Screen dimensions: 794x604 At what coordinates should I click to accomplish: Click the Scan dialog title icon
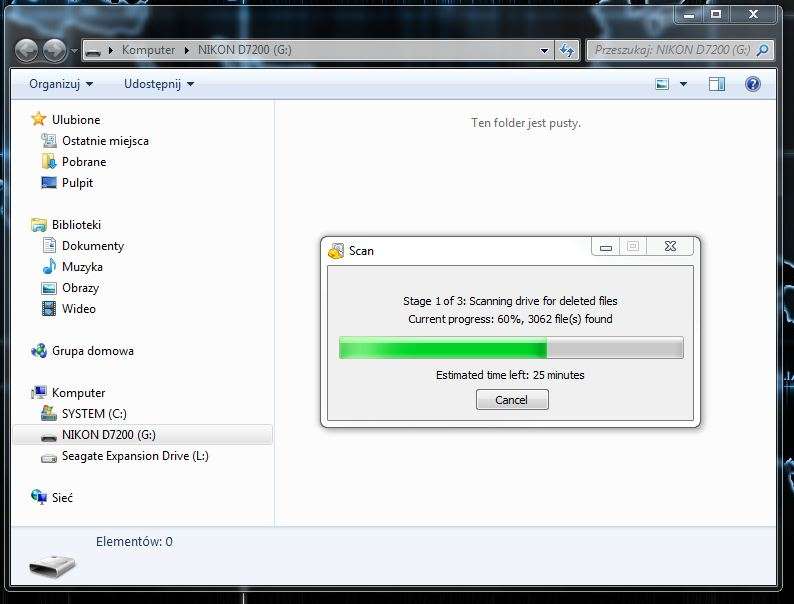point(336,251)
